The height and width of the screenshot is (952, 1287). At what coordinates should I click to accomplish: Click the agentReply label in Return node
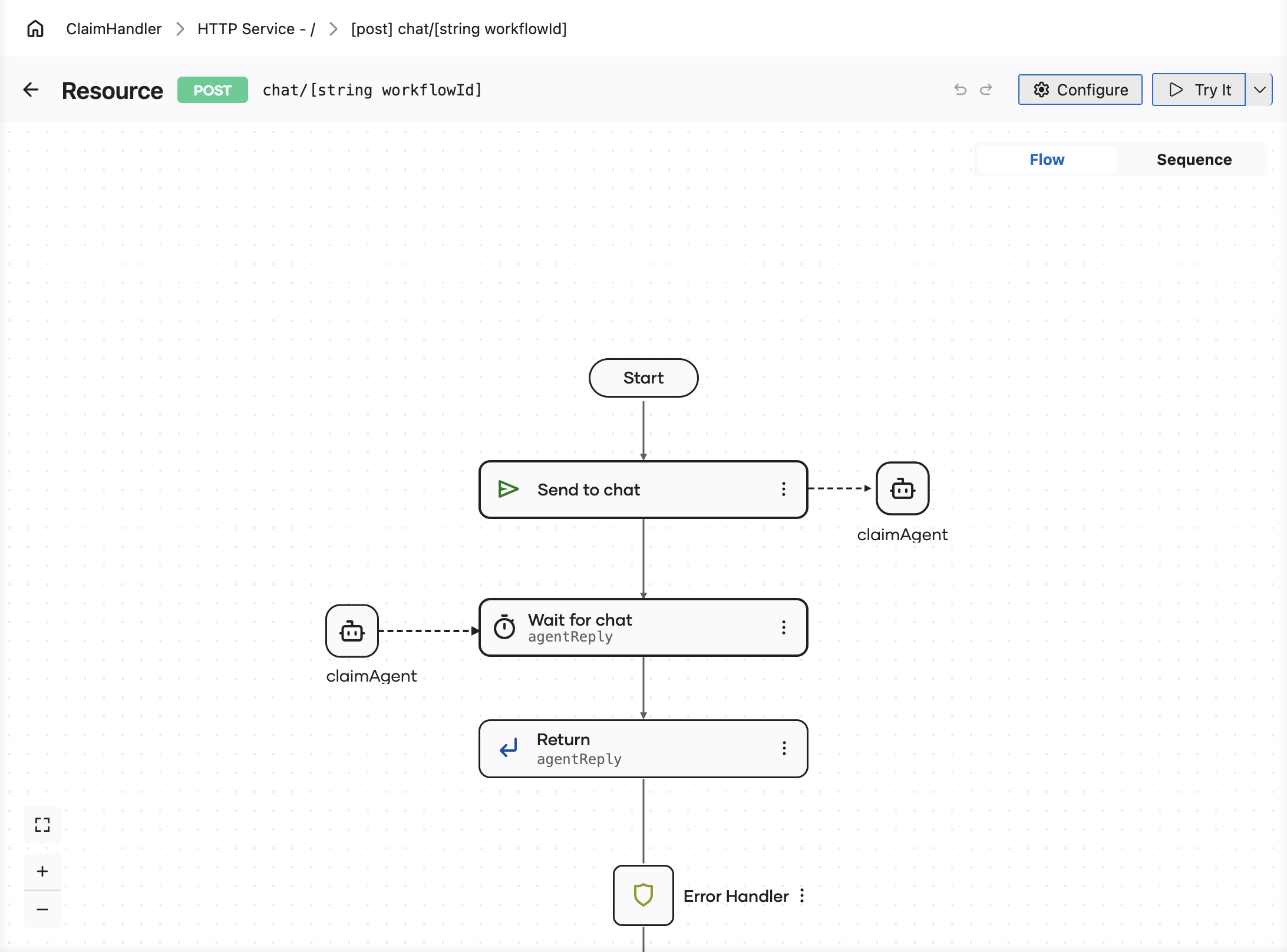[x=579, y=759]
